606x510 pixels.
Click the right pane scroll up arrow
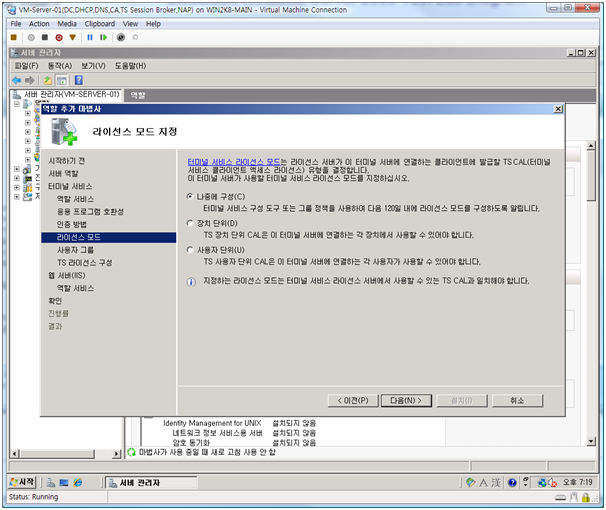591,146
